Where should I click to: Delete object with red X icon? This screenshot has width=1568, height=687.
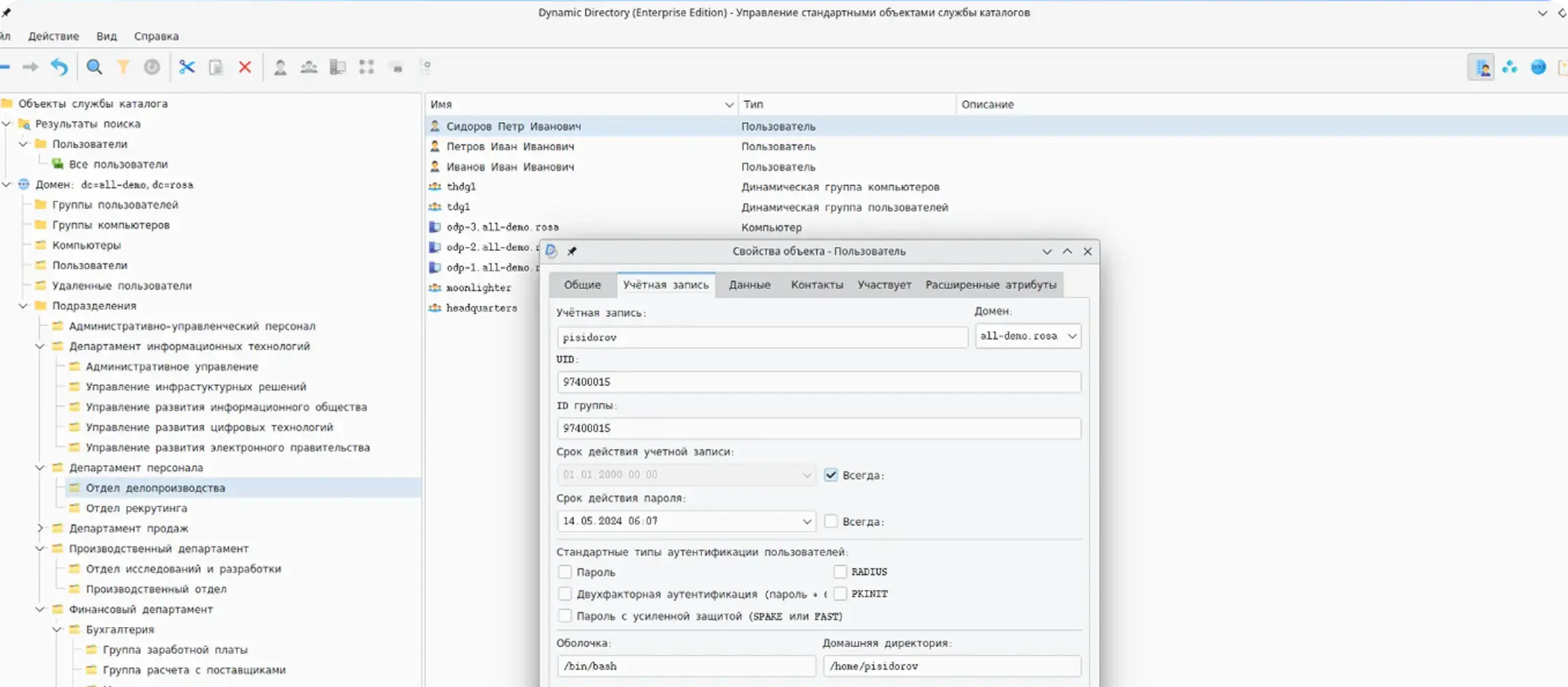click(x=245, y=67)
